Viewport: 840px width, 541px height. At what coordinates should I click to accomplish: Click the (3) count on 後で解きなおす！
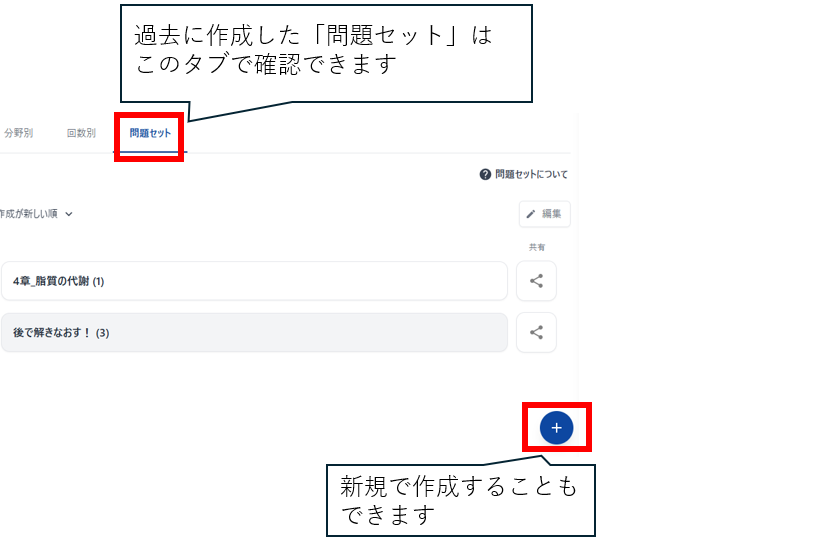tap(102, 333)
